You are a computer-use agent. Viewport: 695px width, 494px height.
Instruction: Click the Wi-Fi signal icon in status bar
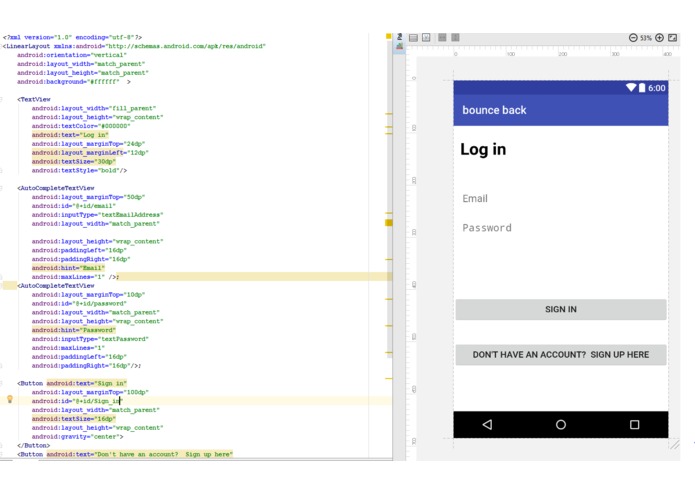coord(631,87)
